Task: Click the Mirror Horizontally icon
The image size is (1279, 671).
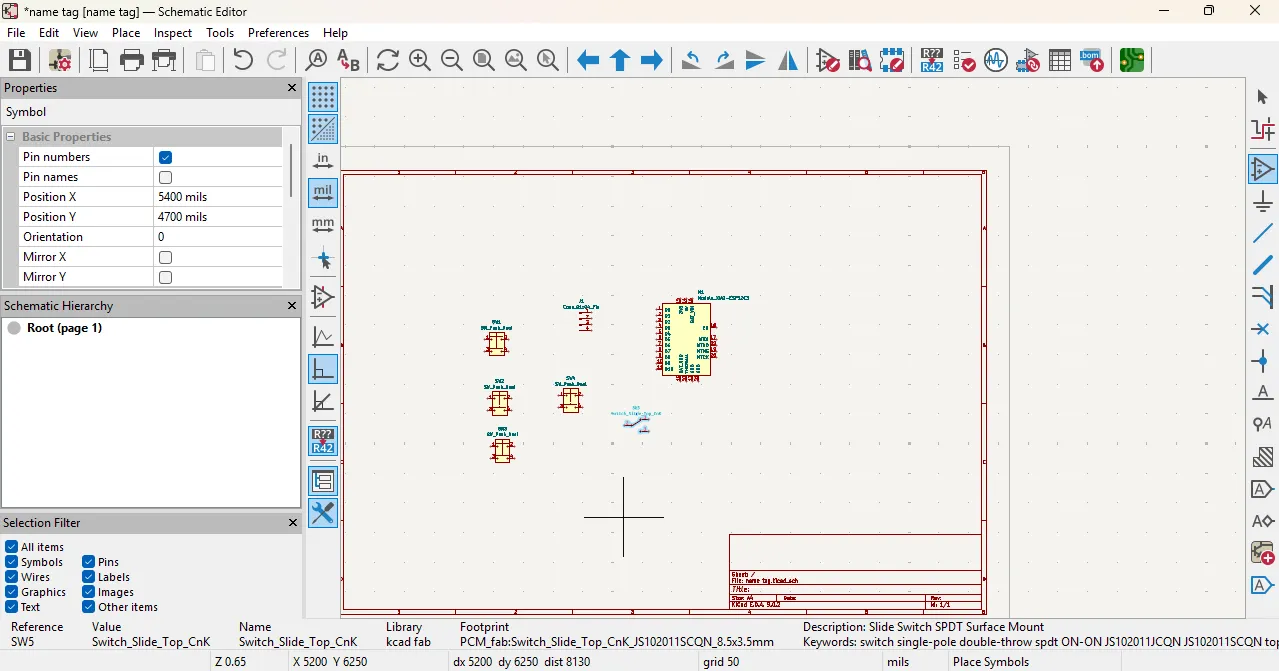Action: (x=788, y=60)
